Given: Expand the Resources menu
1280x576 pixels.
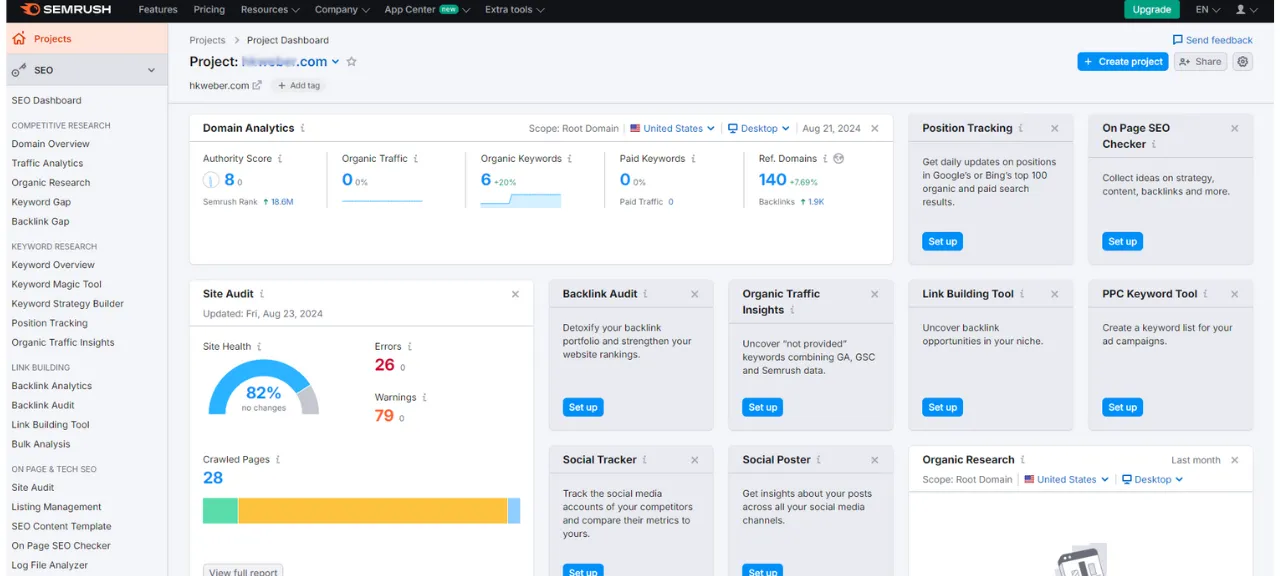Looking at the screenshot, I should point(270,10).
